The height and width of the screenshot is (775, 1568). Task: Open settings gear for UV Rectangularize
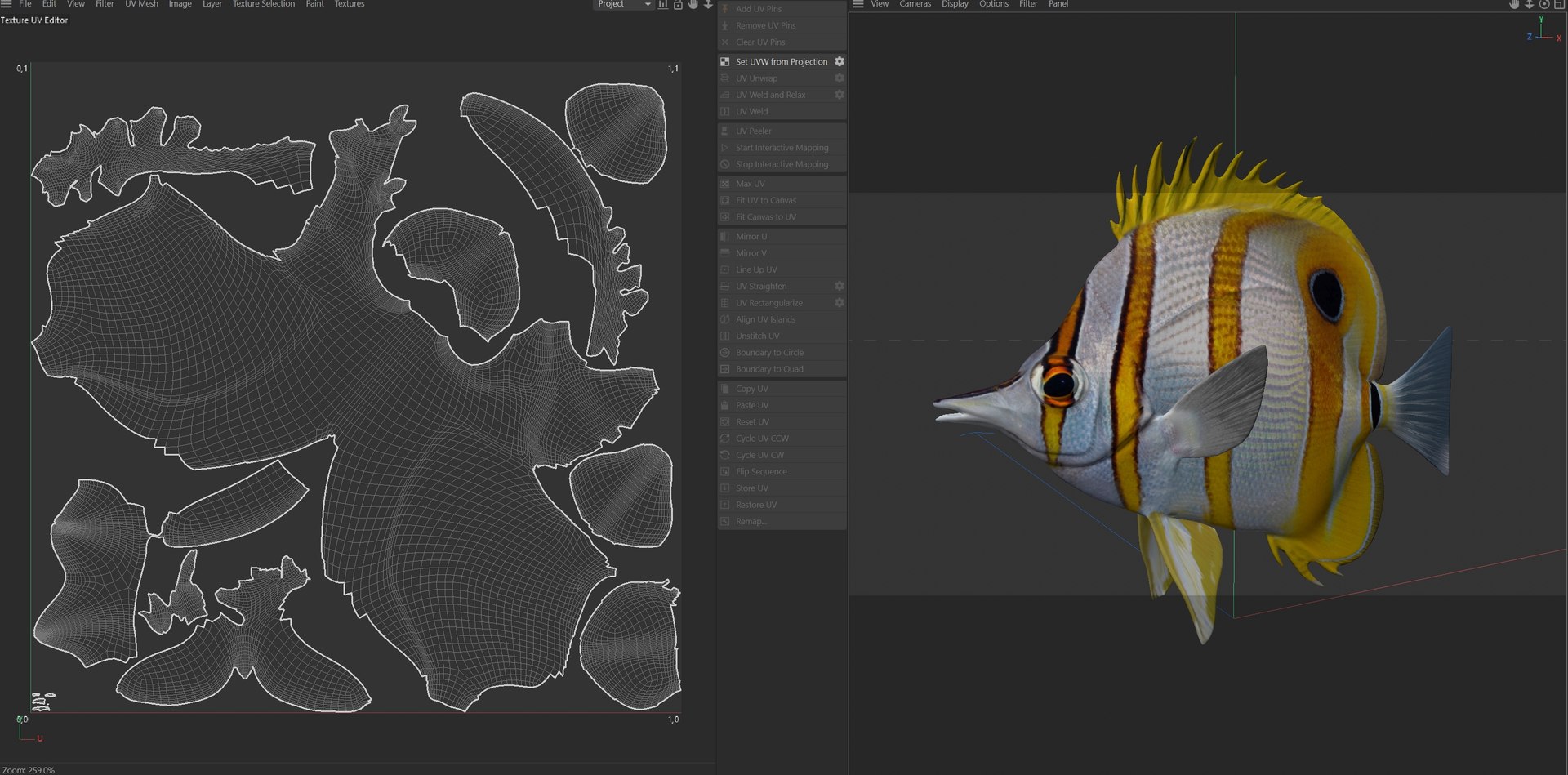[839, 303]
